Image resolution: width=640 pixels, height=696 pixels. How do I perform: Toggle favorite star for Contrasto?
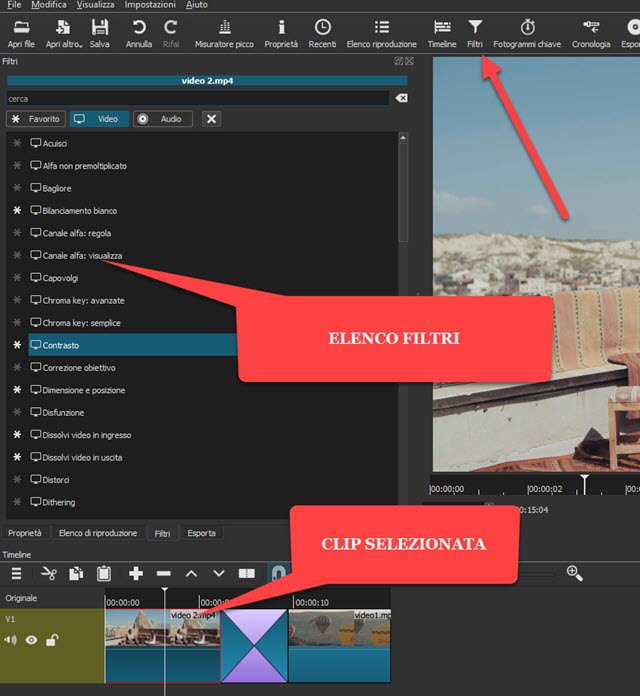point(17,345)
